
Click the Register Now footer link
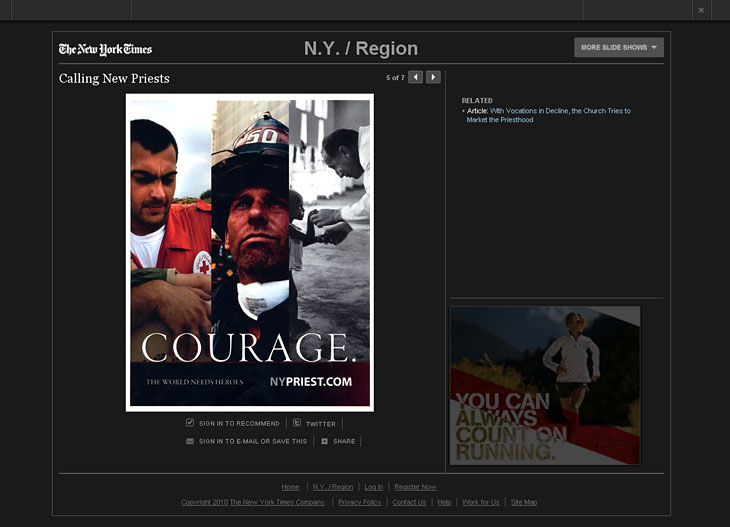[x=415, y=487]
